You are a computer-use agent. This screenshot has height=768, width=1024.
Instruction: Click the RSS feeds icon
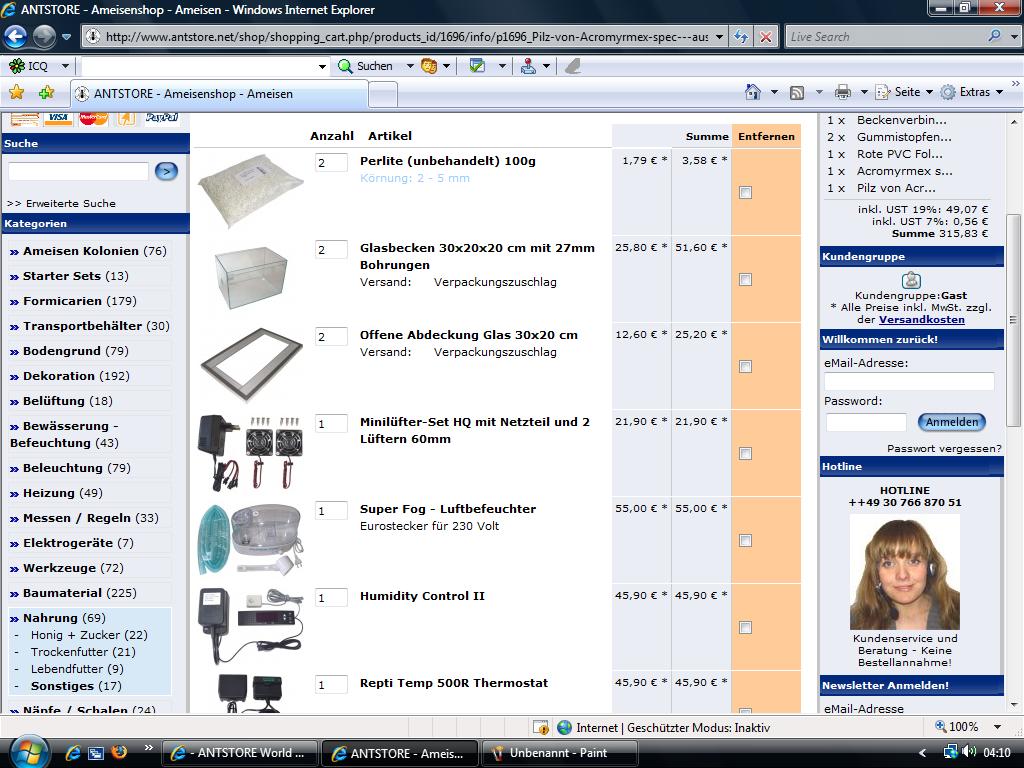(x=797, y=92)
